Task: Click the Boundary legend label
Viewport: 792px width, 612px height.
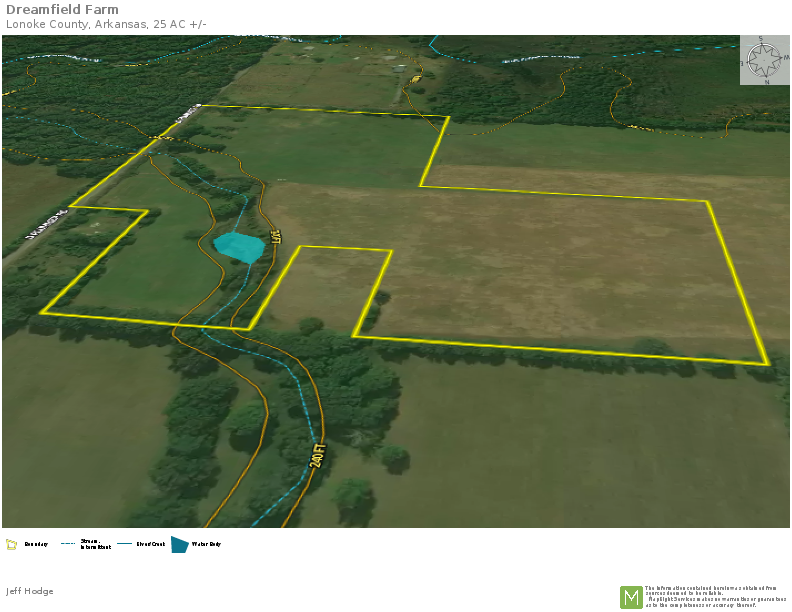Action: [36, 545]
